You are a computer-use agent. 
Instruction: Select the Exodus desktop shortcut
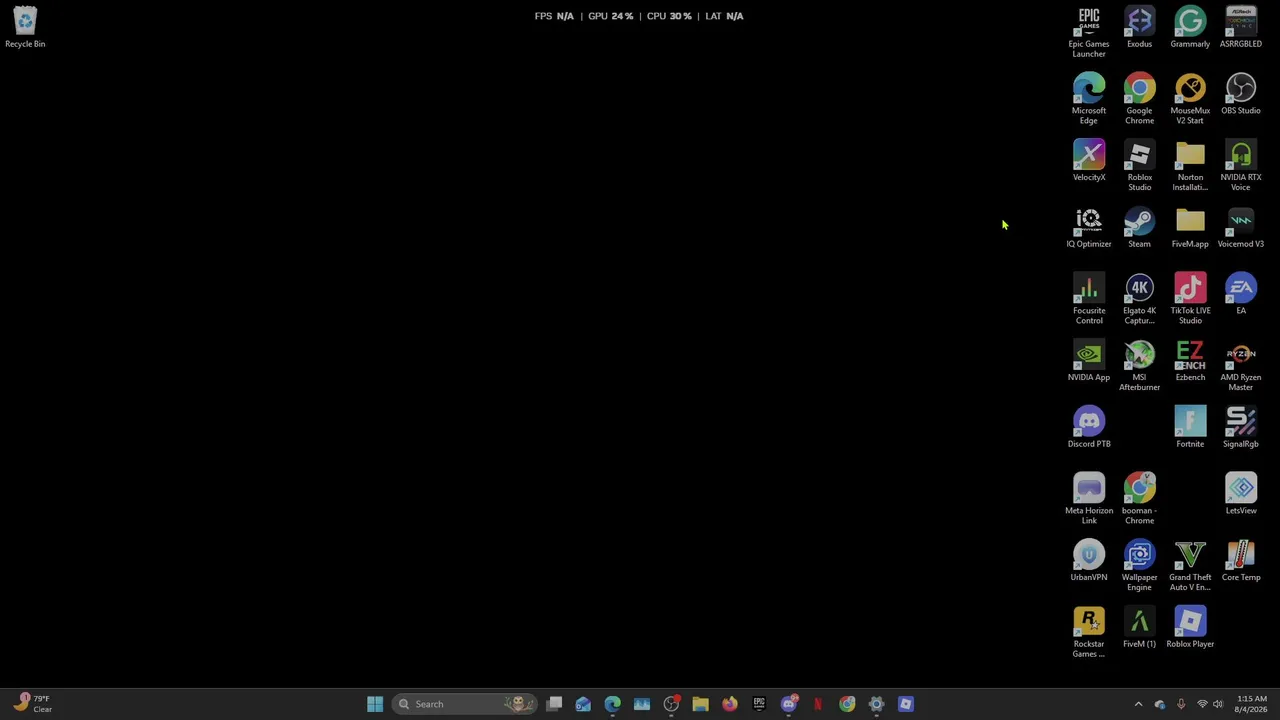pyautogui.click(x=1139, y=28)
